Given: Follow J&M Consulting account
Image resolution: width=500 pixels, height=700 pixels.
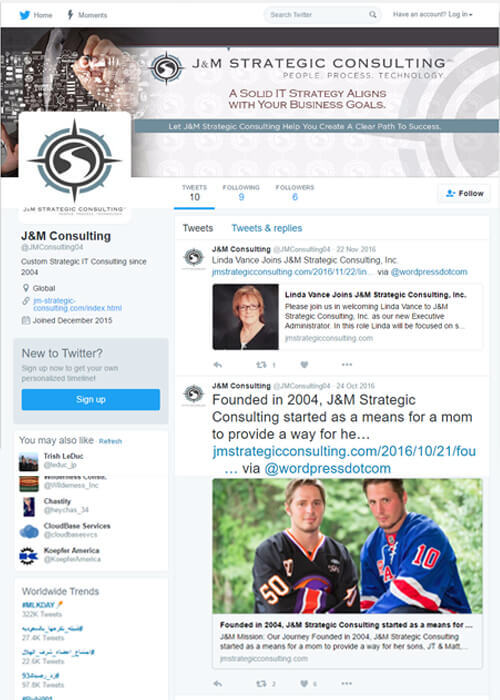Looking at the screenshot, I should [x=464, y=193].
